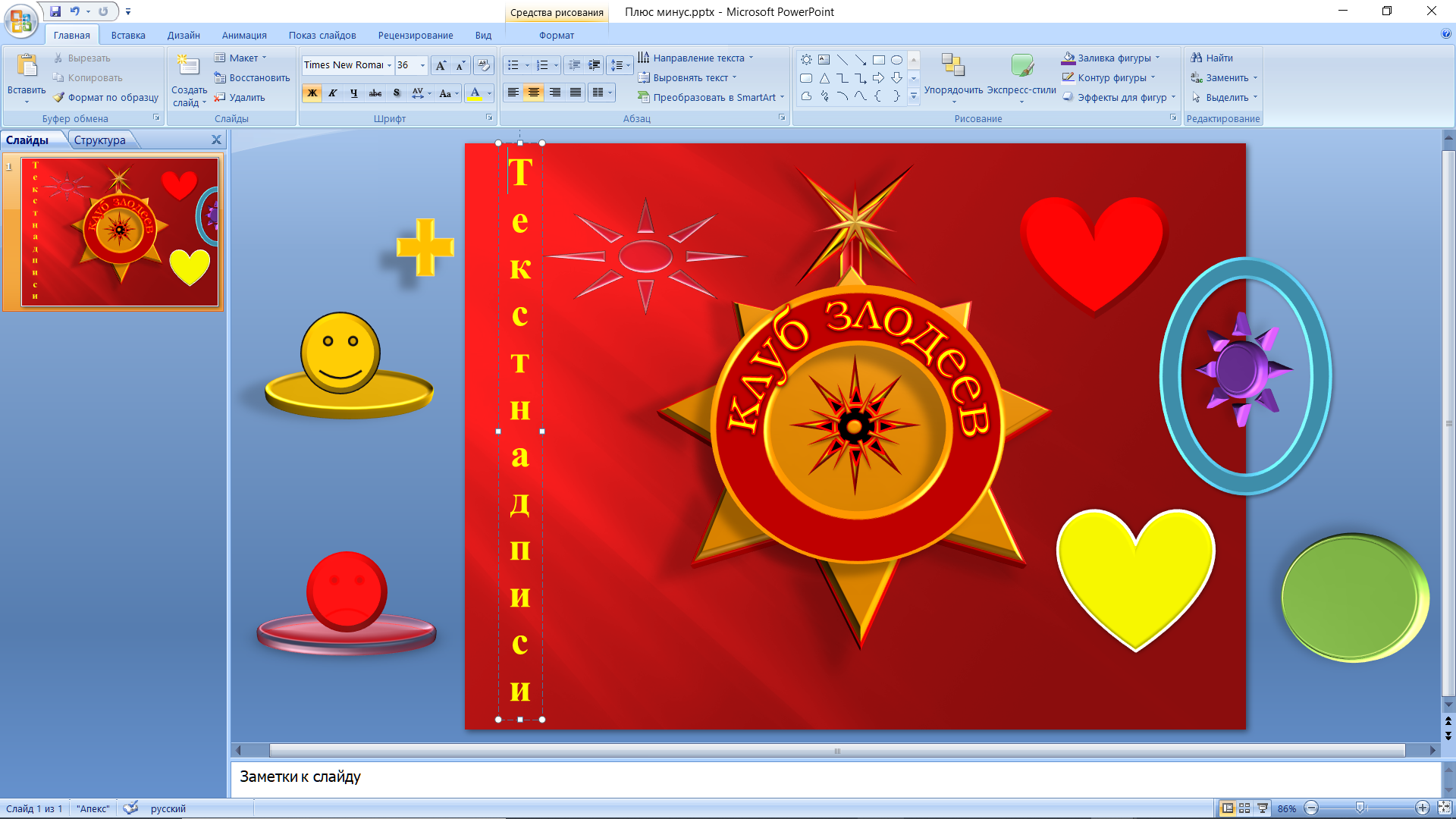Click the bulleted list icon

click(x=513, y=65)
